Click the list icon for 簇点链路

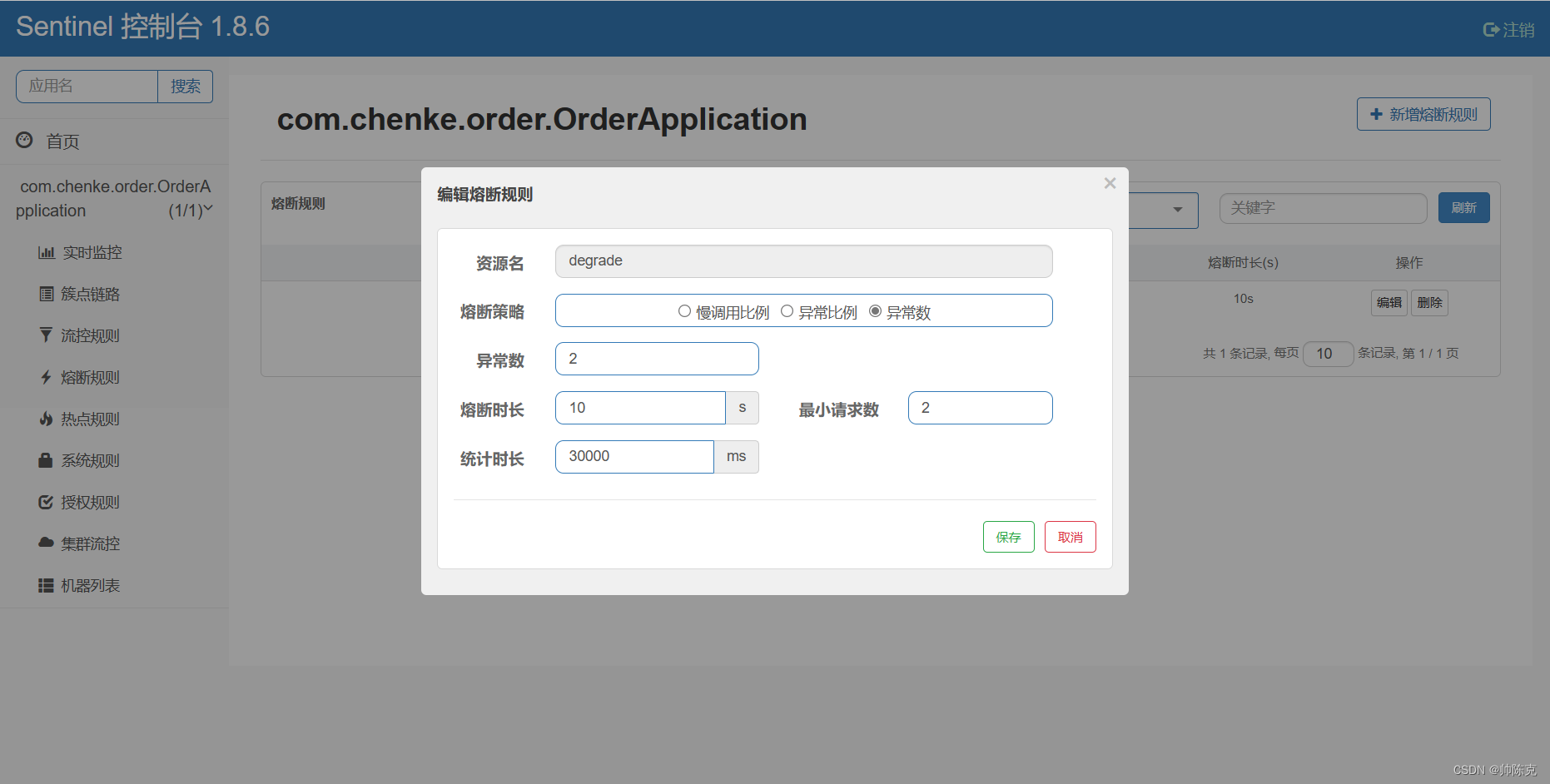click(47, 294)
